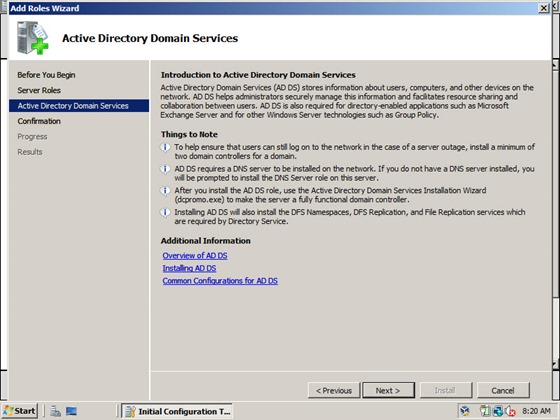
Task: Click the network status tray icon
Action: pyautogui.click(x=498, y=411)
